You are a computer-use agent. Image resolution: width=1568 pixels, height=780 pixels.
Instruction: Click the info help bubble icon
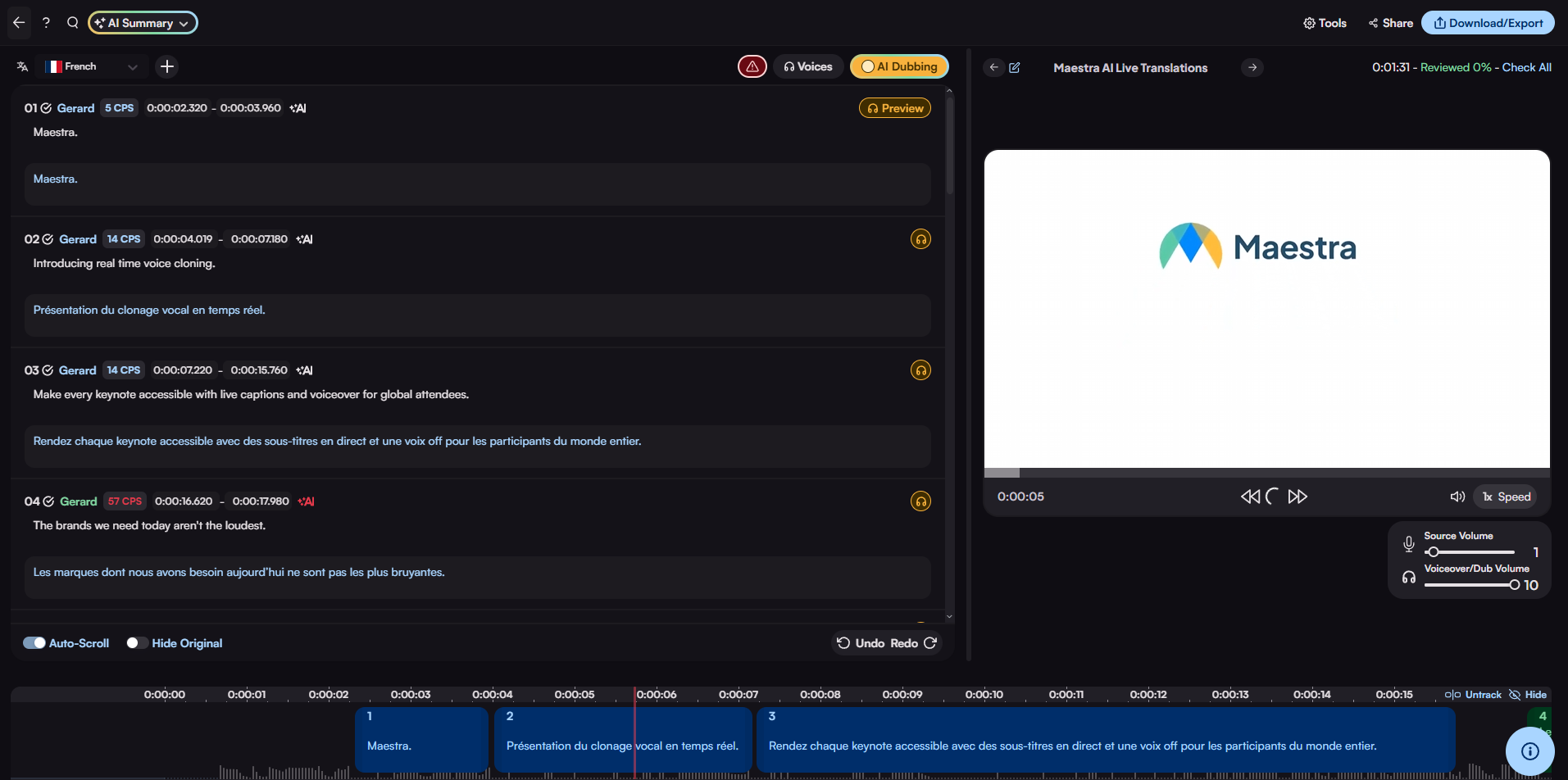pos(1529,751)
